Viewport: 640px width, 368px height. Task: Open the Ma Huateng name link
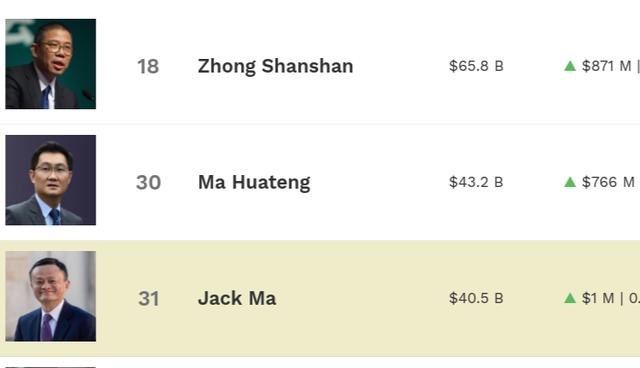(254, 182)
